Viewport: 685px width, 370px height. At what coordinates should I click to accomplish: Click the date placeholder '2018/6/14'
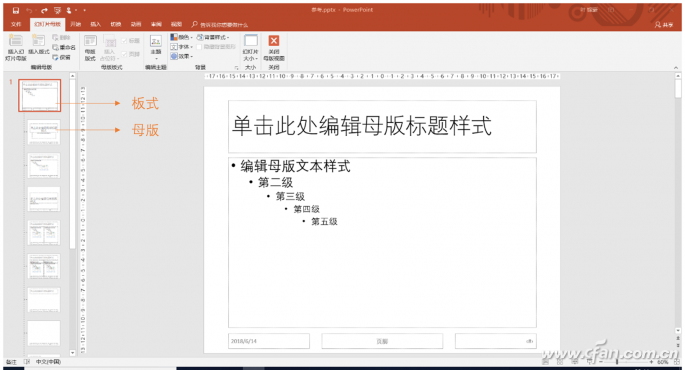(x=269, y=341)
